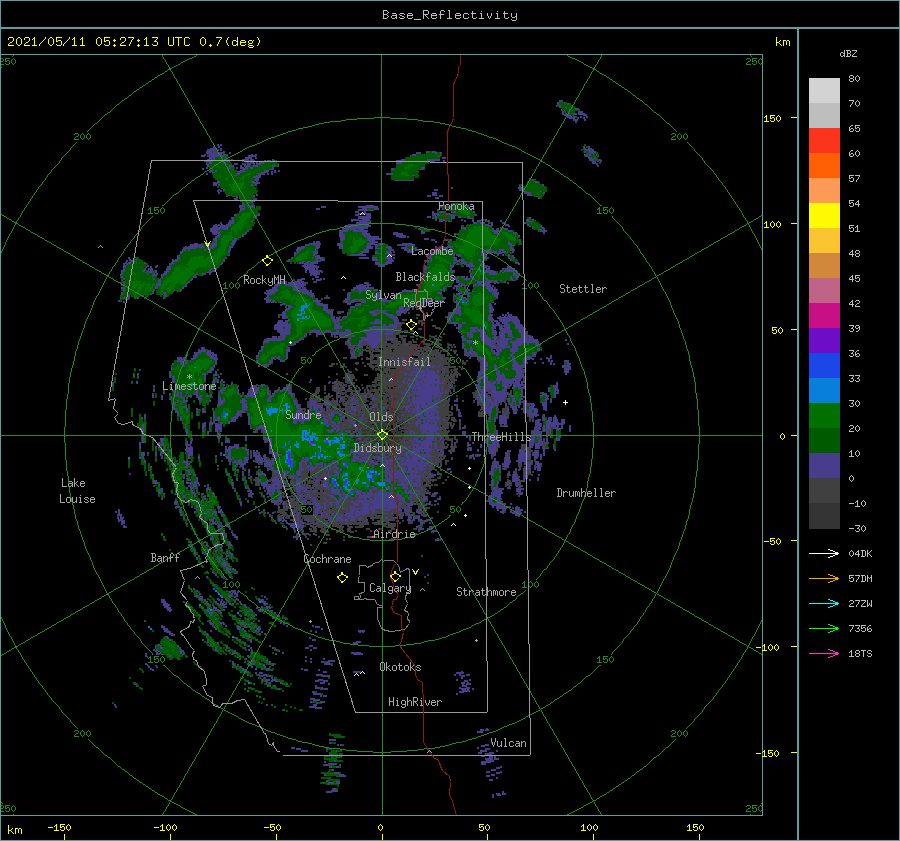Click the 80 dBZ legend value
Image resolution: width=900 pixels, height=841 pixels.
(x=854, y=79)
